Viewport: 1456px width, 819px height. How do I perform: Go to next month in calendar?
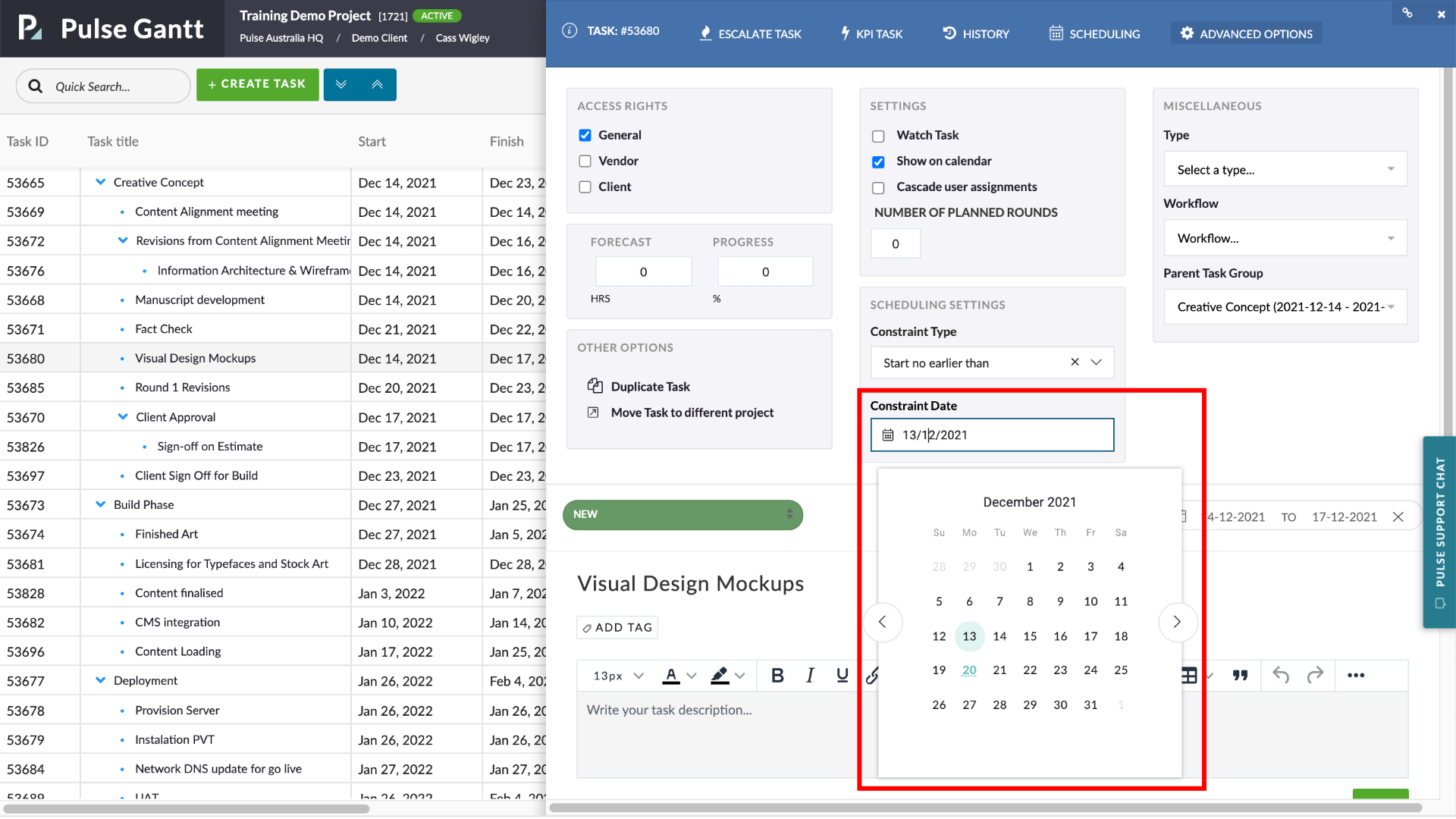[x=1177, y=622]
